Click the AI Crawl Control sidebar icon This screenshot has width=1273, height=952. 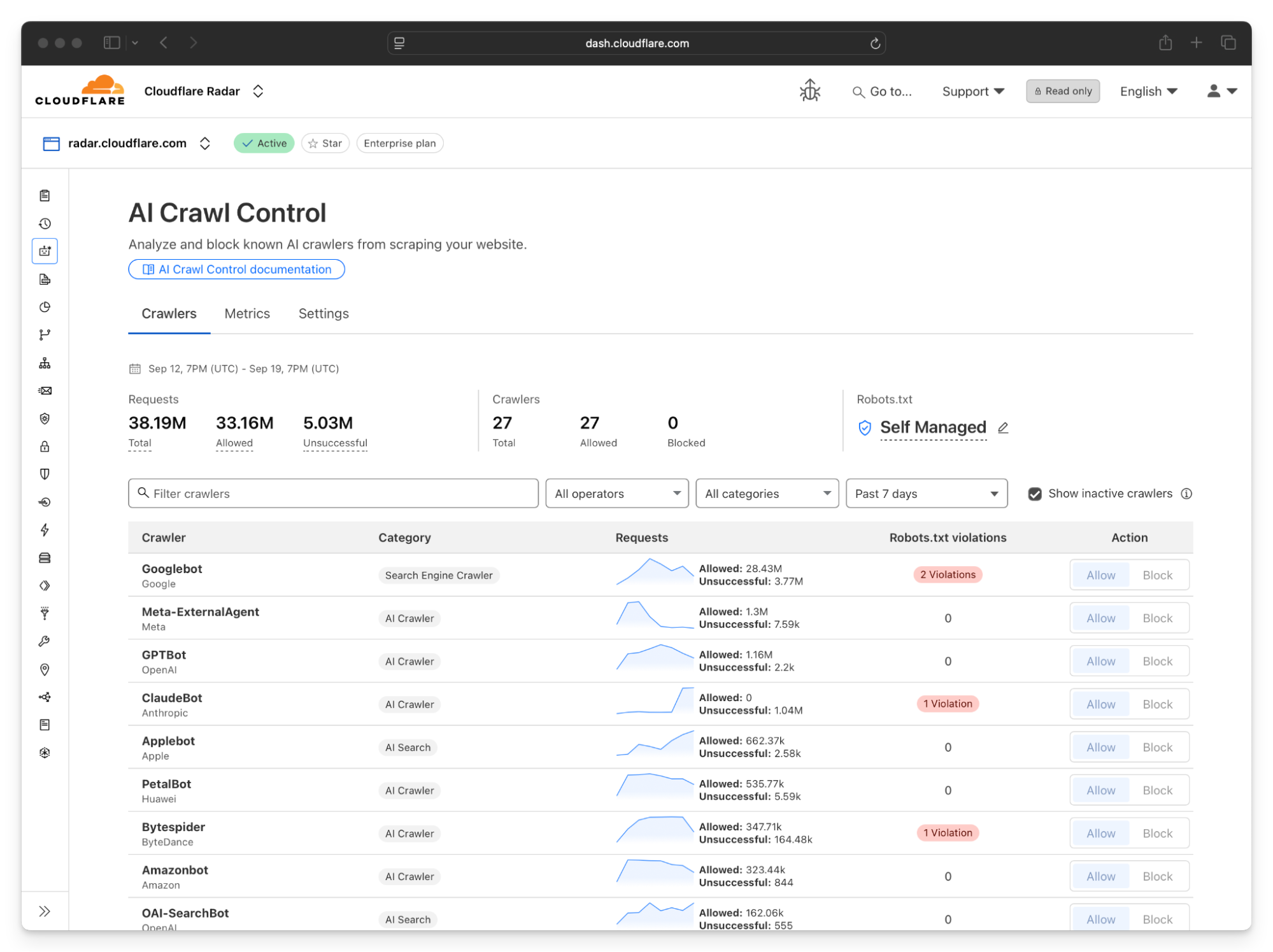pos(45,251)
